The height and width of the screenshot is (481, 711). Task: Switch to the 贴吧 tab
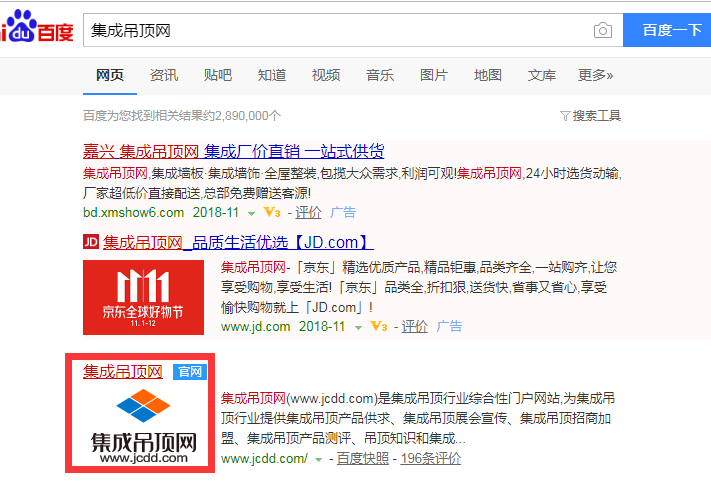click(218, 75)
